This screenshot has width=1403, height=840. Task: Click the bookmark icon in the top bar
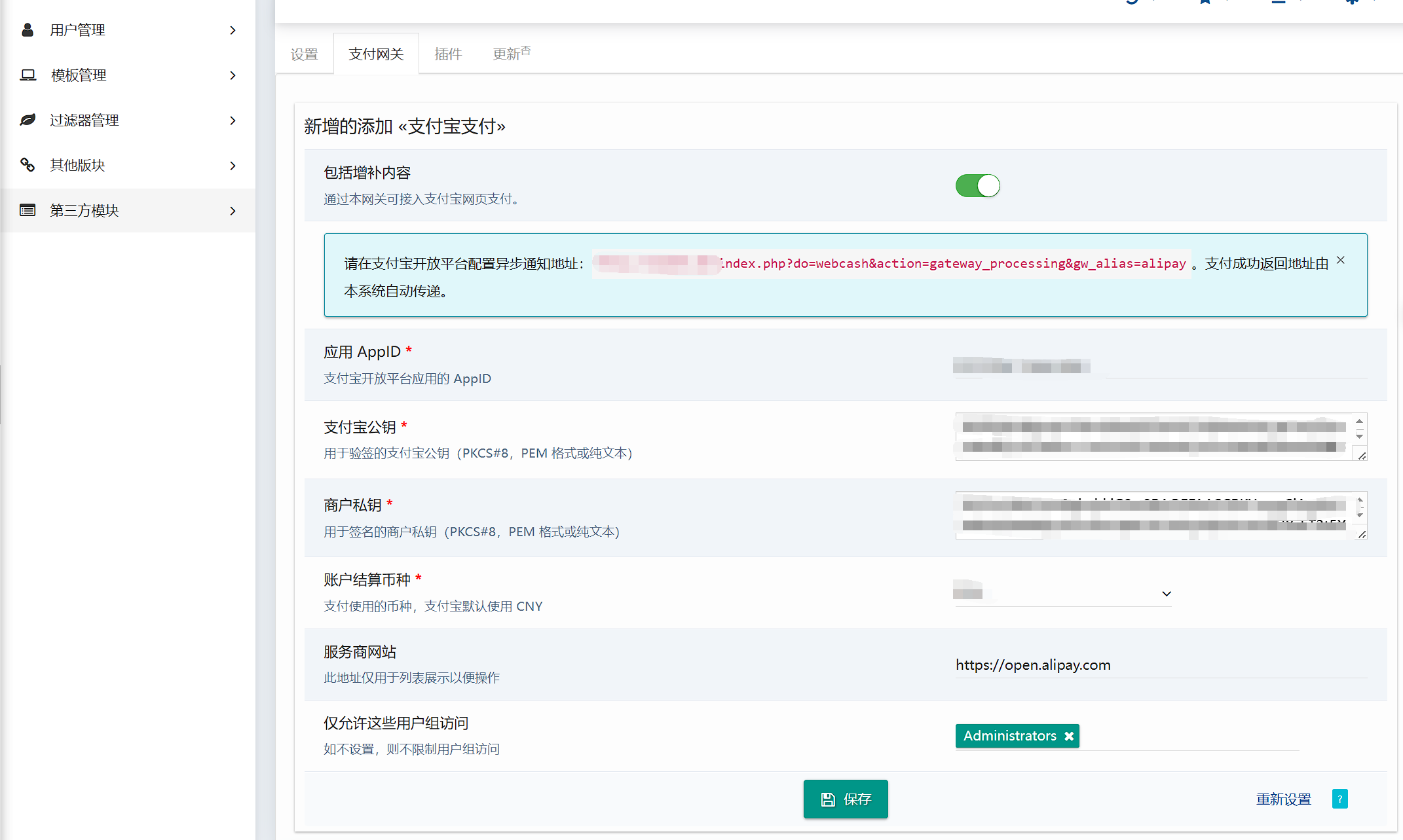(1205, 3)
